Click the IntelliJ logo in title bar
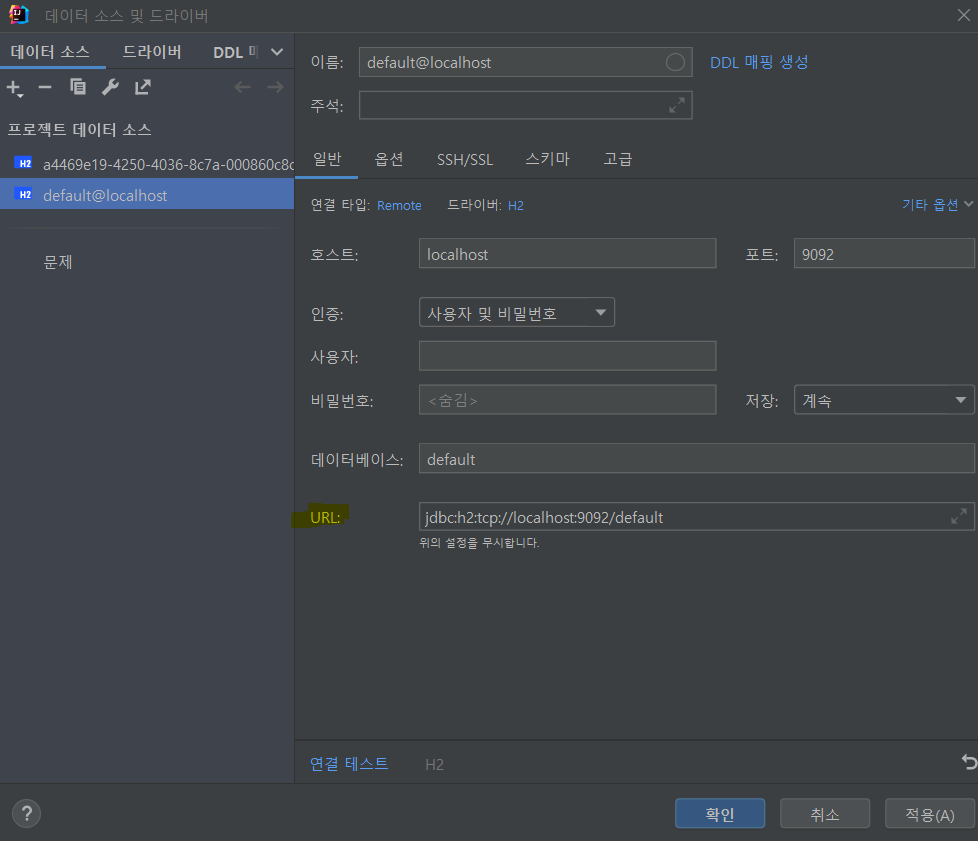 click(x=19, y=14)
